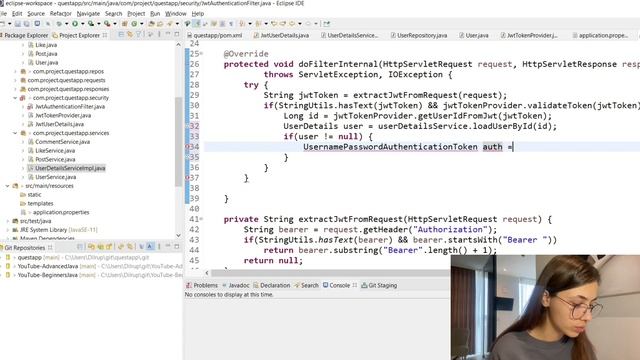Expand the src/test/java folder
Screen dimensions: 640x360
7,221
